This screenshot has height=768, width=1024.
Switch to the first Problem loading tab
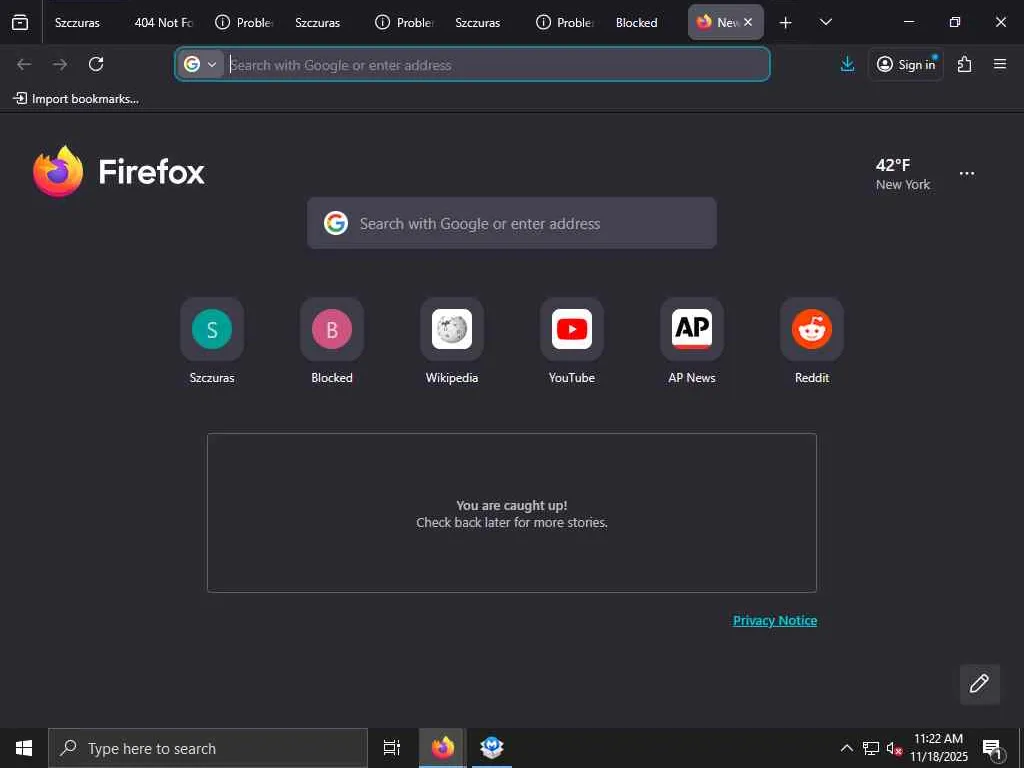244,22
